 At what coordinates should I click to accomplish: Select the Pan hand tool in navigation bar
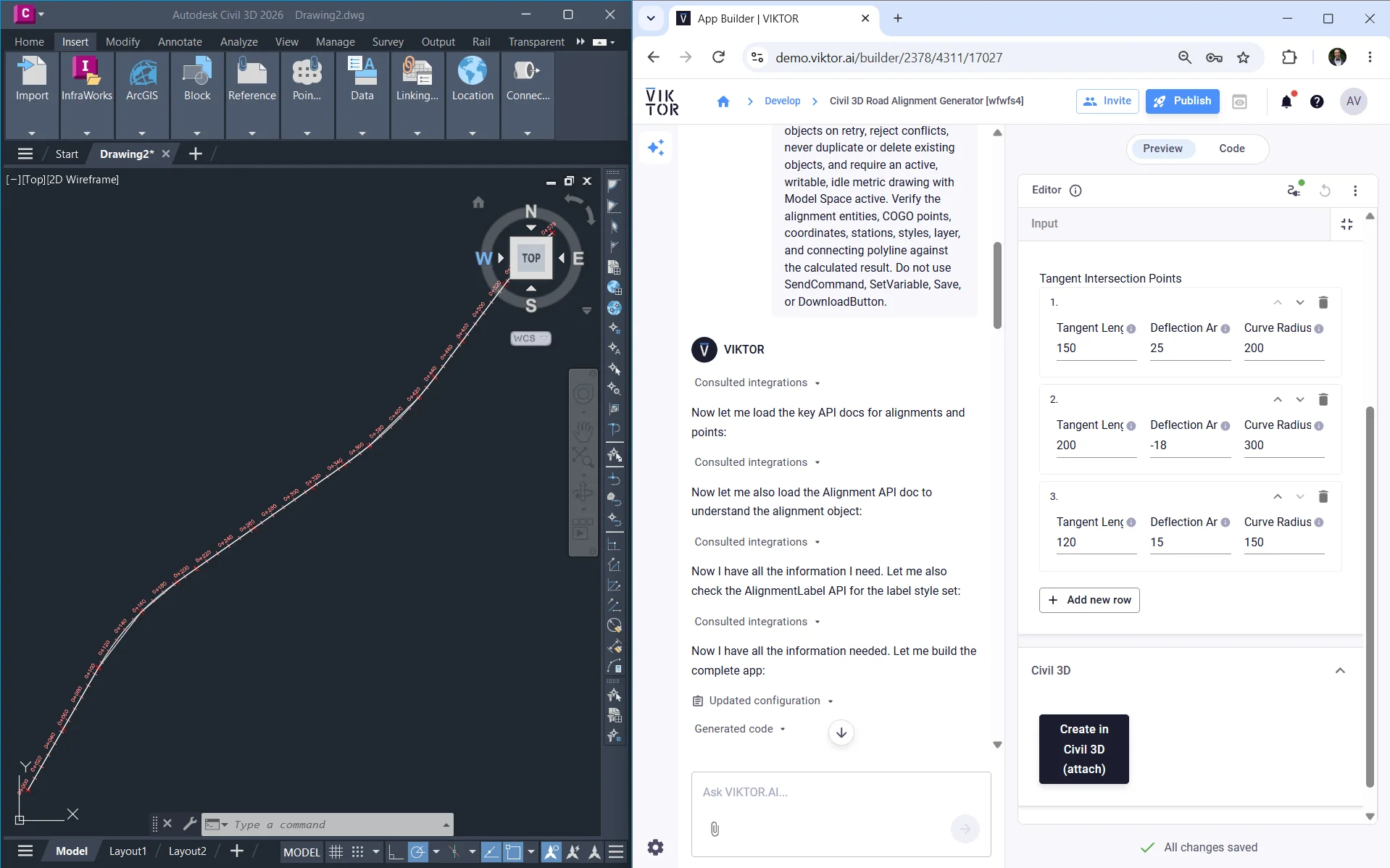pos(583,433)
